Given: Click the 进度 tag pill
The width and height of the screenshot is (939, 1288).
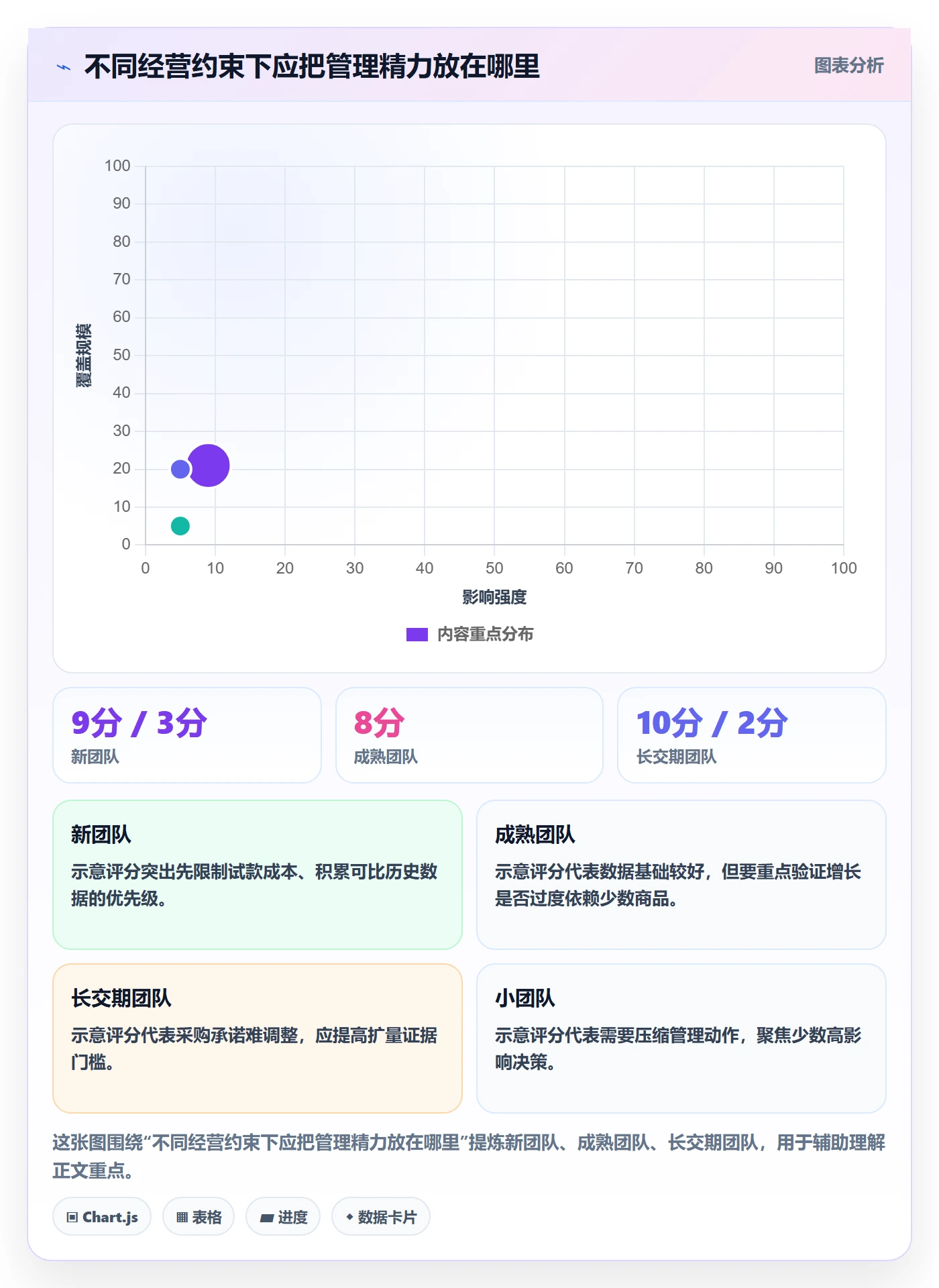Looking at the screenshot, I should (283, 1217).
